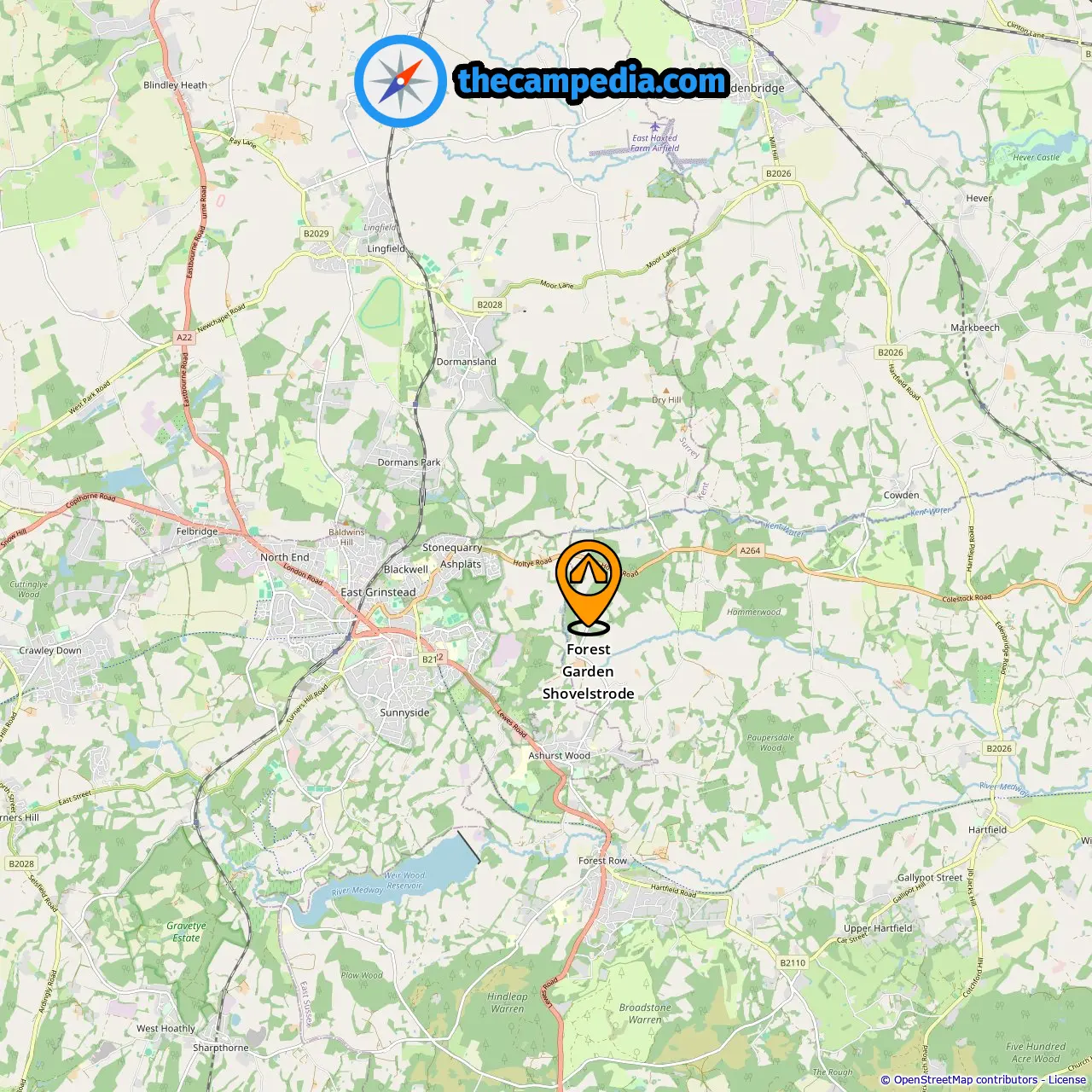This screenshot has height=1092, width=1092.
Task: Click the B2110 road shield
Action: [793, 962]
